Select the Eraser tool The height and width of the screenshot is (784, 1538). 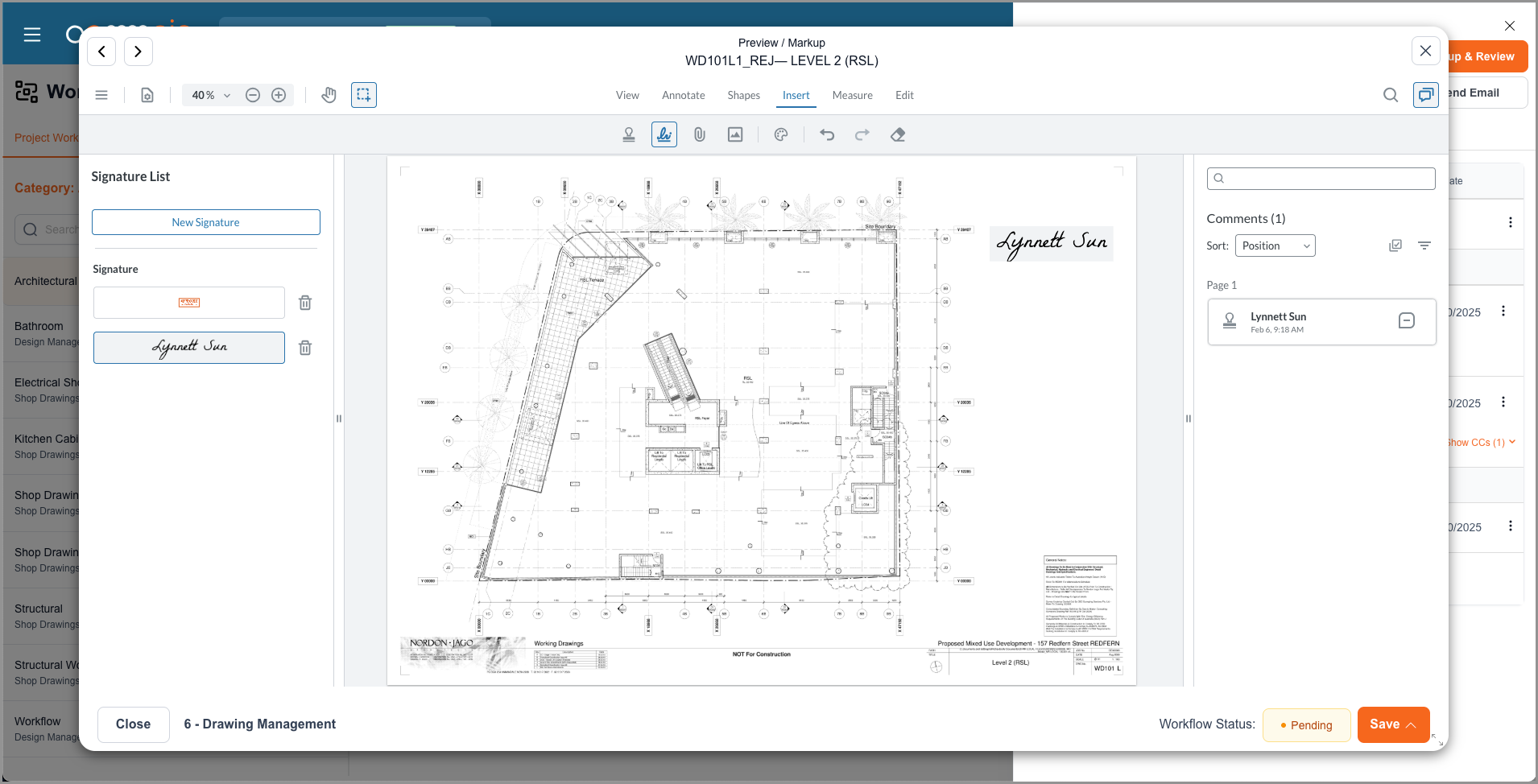(x=898, y=135)
